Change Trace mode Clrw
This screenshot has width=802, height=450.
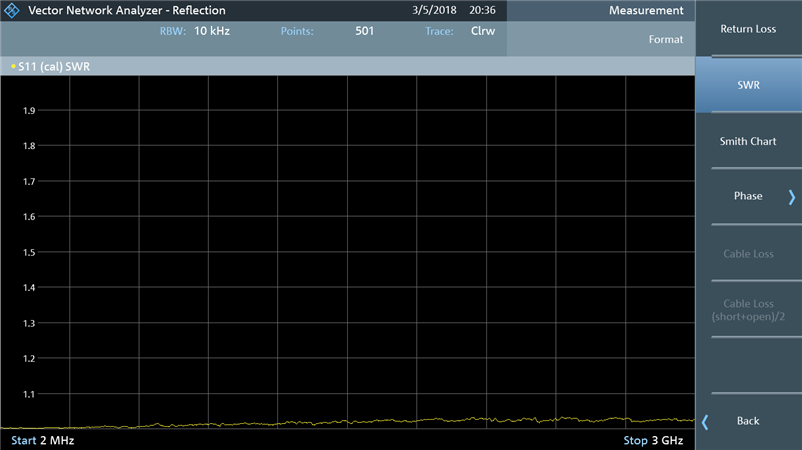[483, 31]
